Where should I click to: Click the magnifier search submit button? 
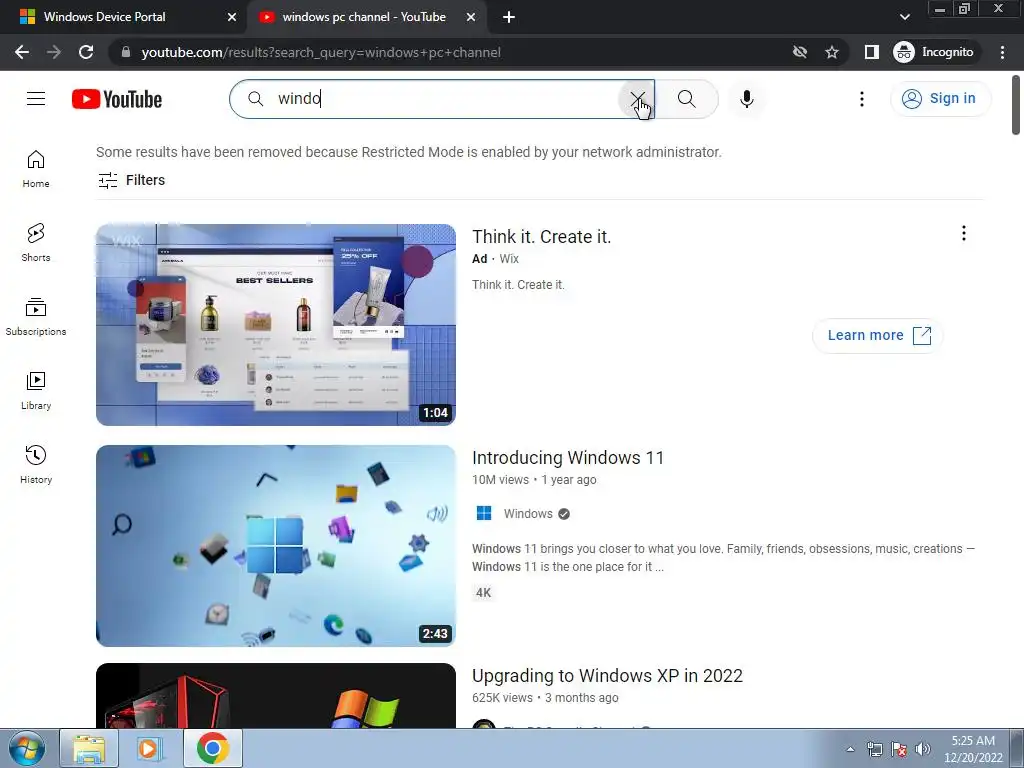pyautogui.click(x=686, y=99)
